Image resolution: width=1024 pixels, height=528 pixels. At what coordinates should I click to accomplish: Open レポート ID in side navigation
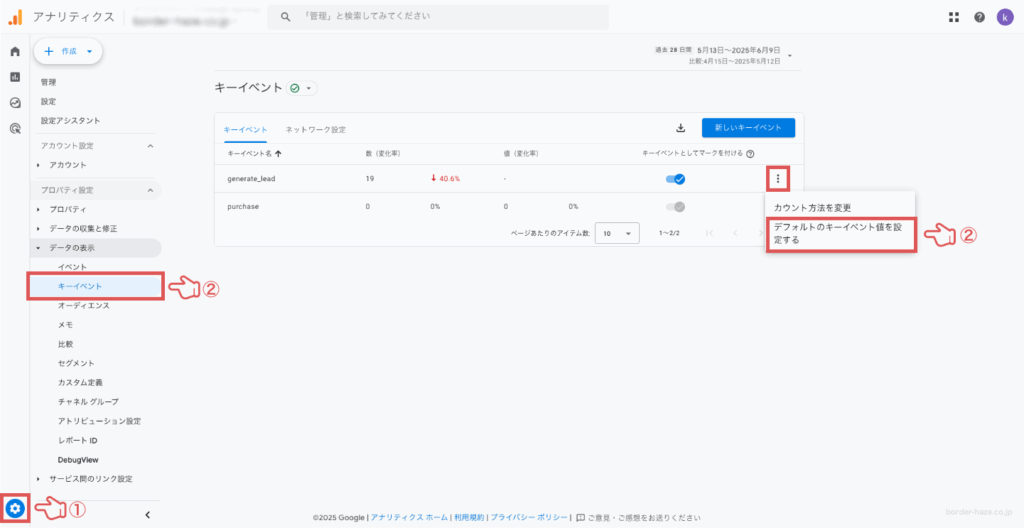[78, 440]
